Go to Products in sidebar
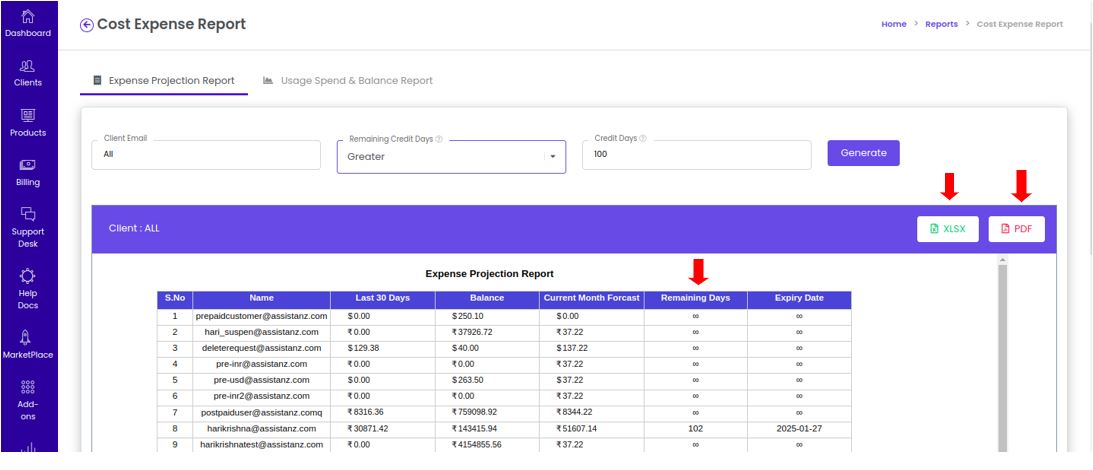1093x470 pixels. click(28, 123)
